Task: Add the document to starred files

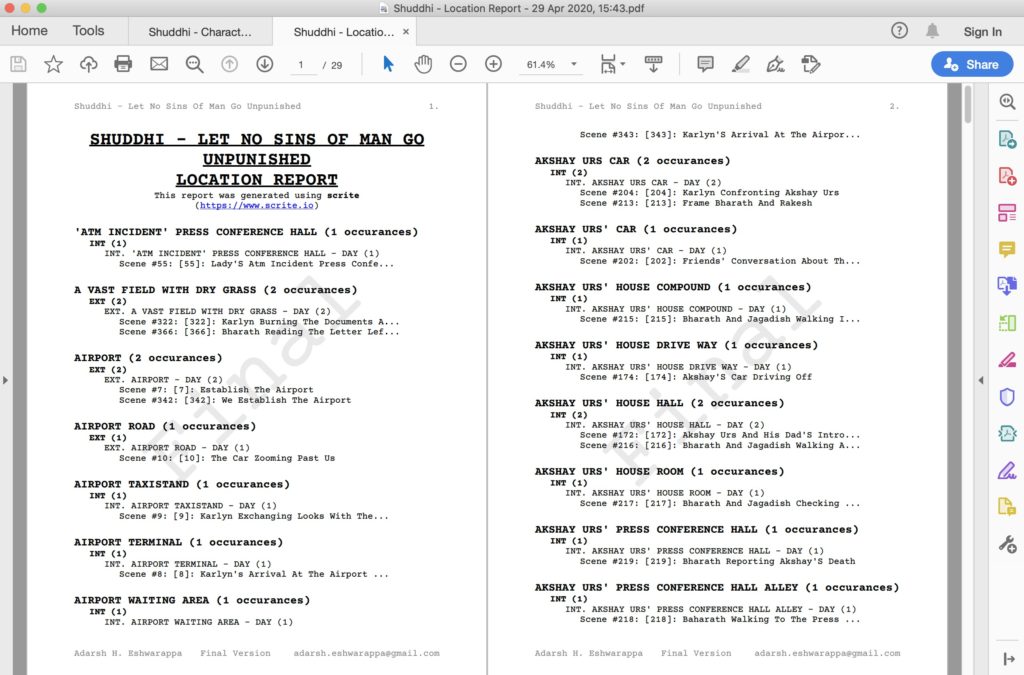Action: [54, 64]
